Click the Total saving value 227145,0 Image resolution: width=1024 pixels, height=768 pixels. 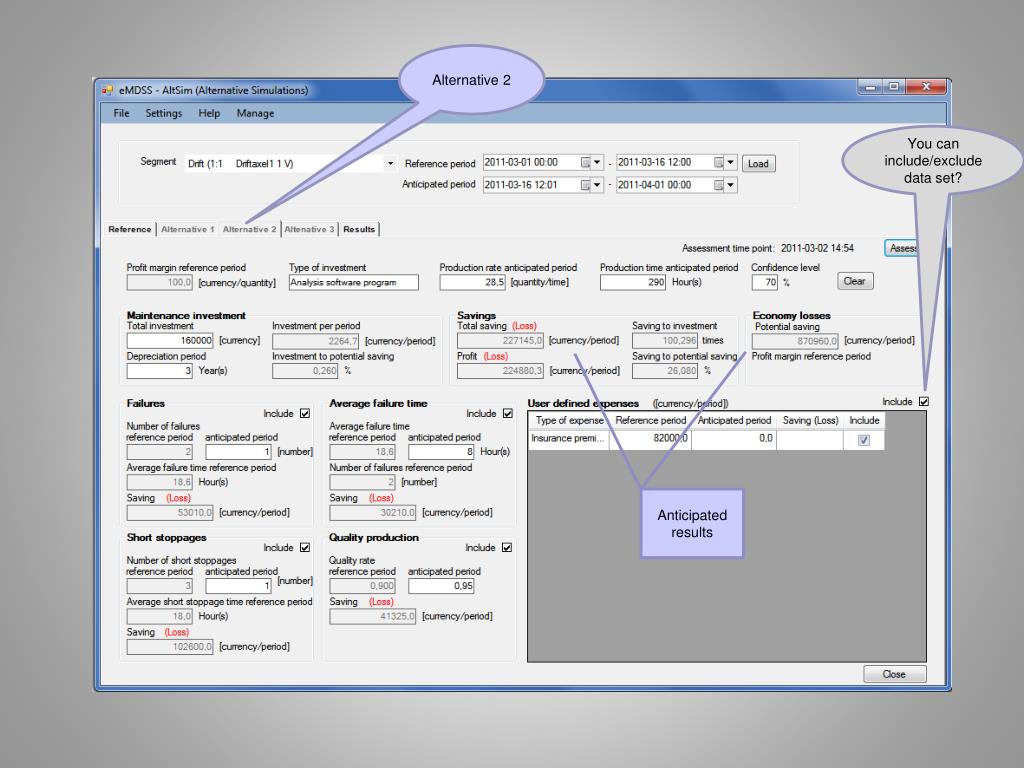tap(500, 340)
